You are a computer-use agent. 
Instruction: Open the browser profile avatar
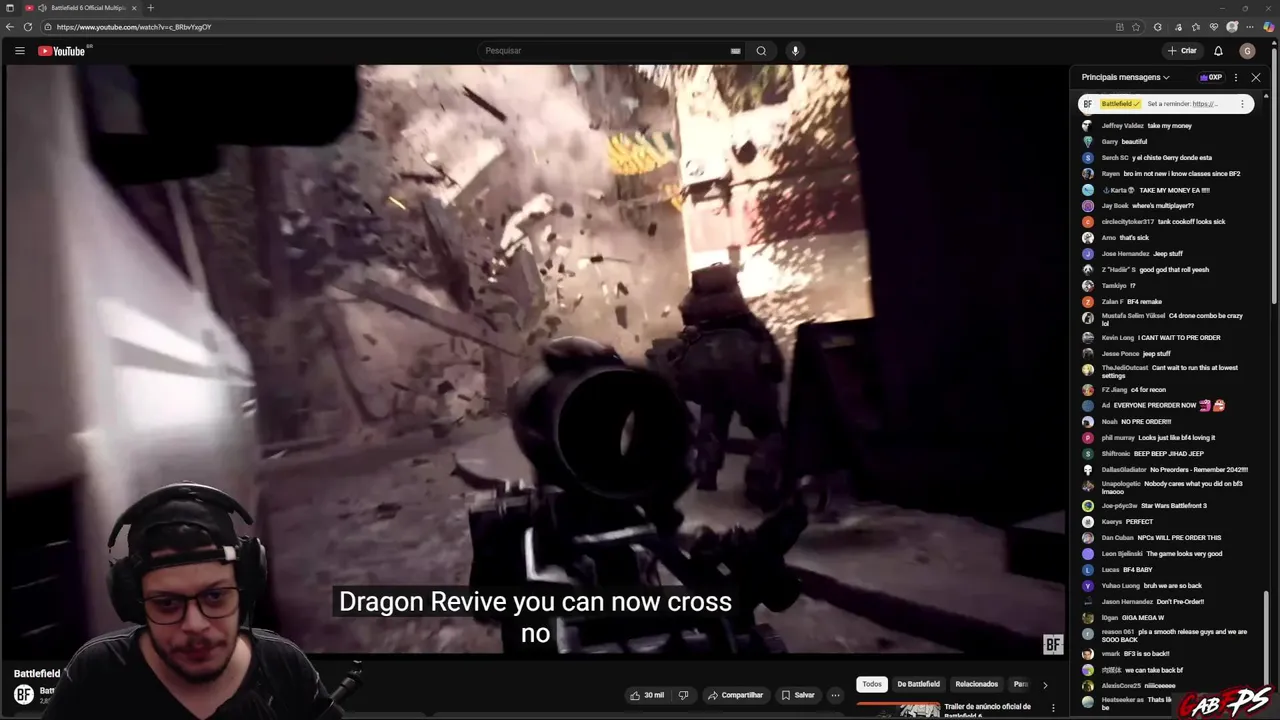coord(1232,27)
